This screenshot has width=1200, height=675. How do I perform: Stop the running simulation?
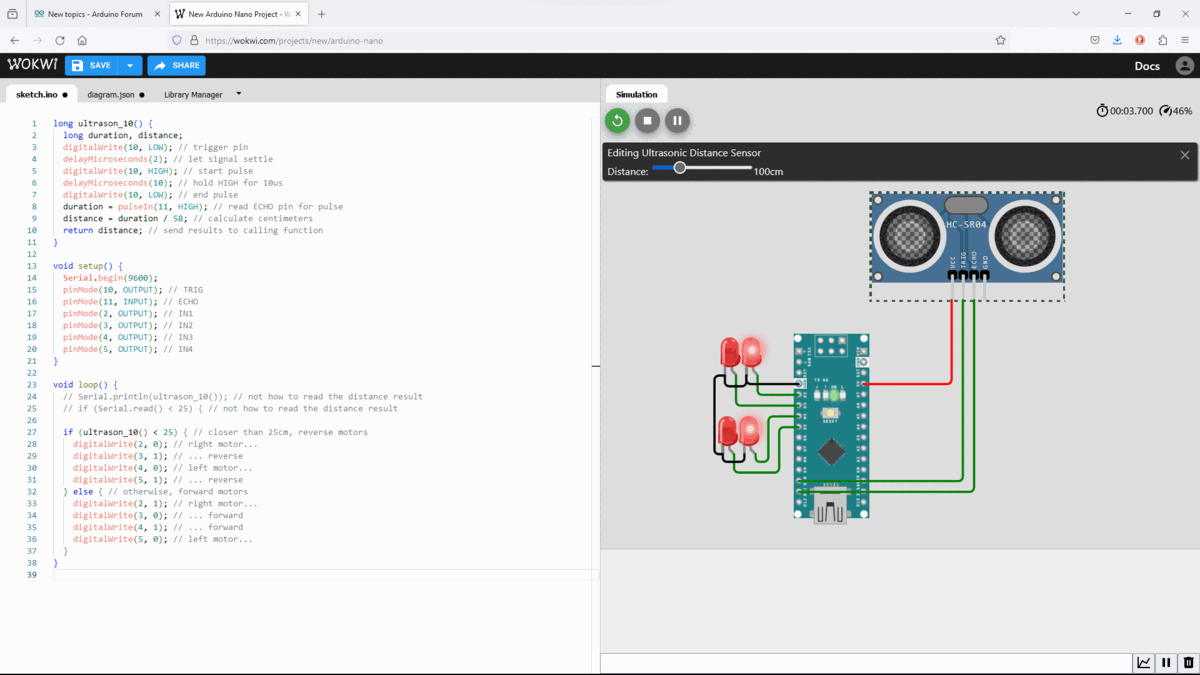tap(646, 120)
